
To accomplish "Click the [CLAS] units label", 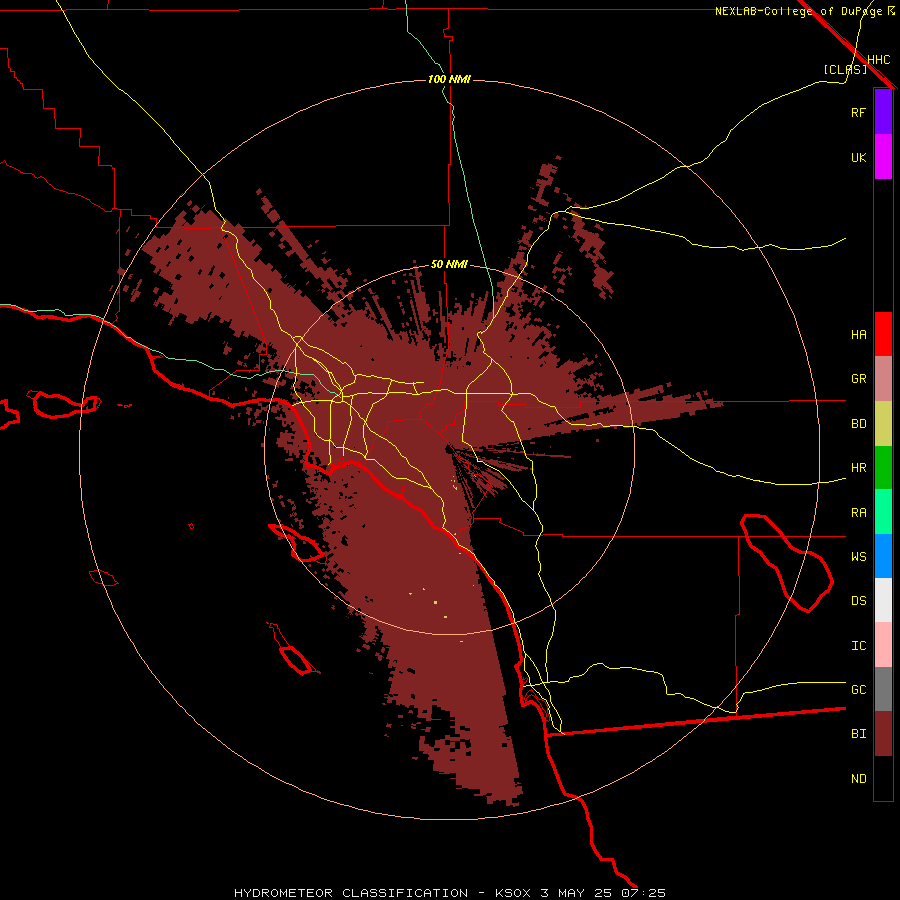I will pos(845,69).
